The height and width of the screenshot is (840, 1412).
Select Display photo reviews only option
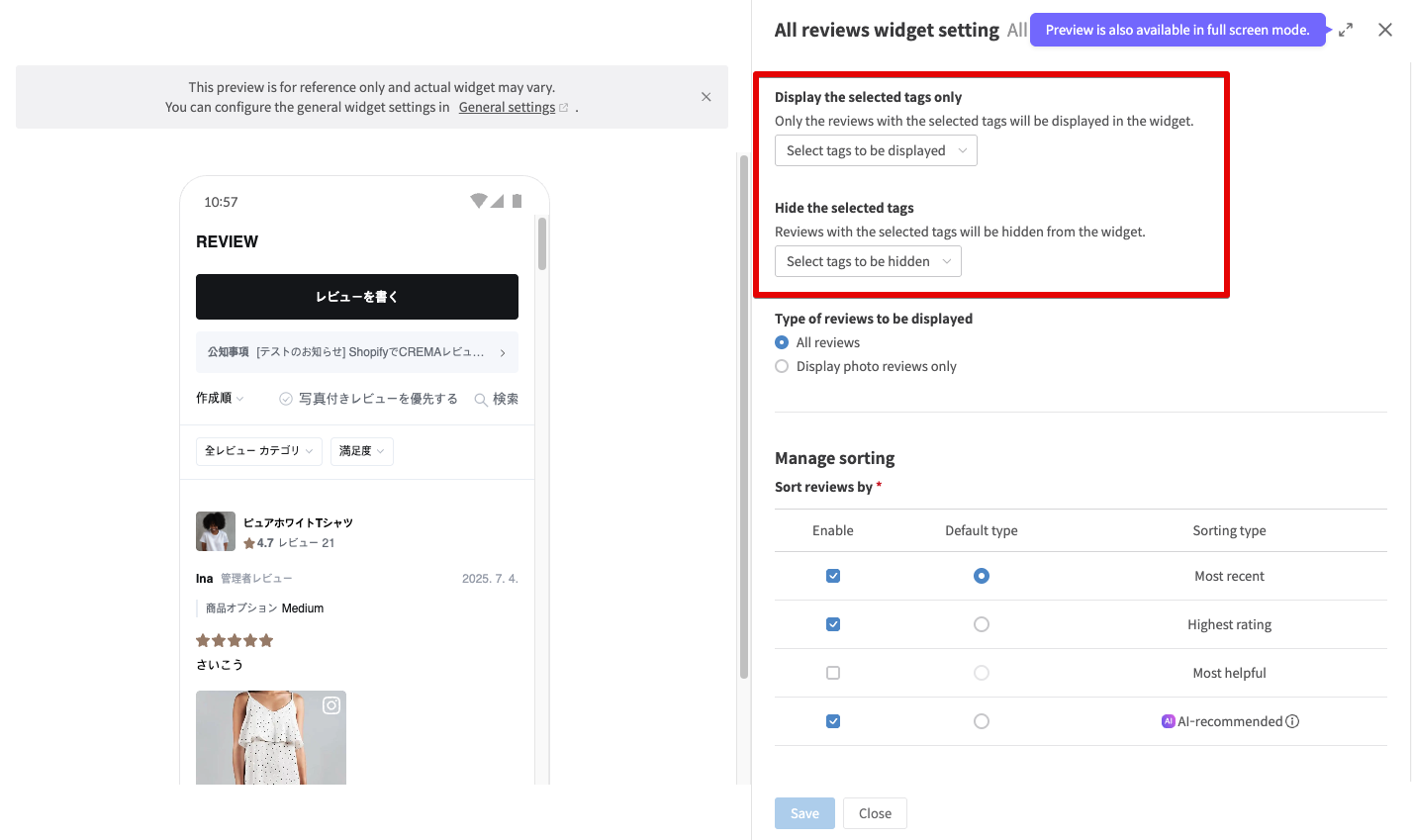[782, 366]
